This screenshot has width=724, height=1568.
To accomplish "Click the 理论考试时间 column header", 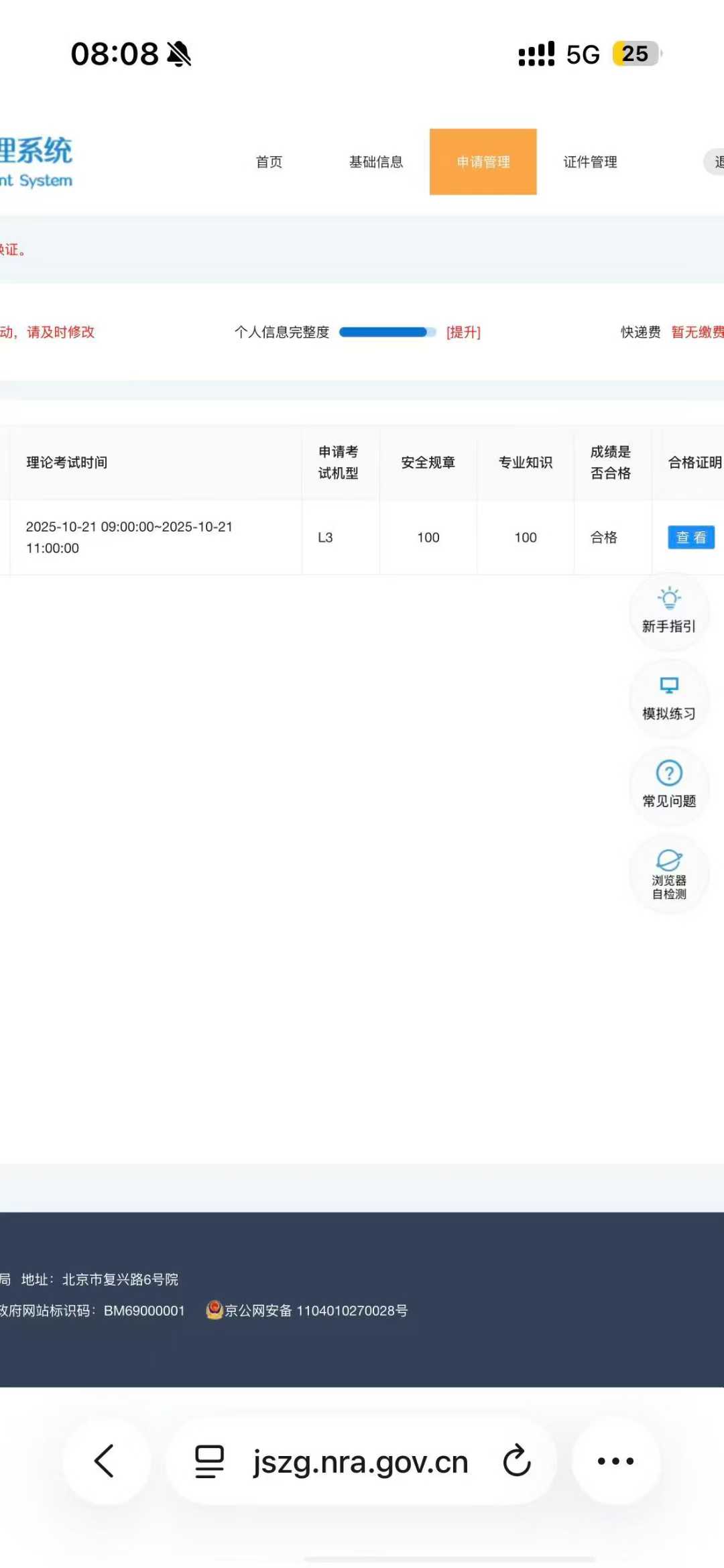I will pyautogui.click(x=66, y=462).
